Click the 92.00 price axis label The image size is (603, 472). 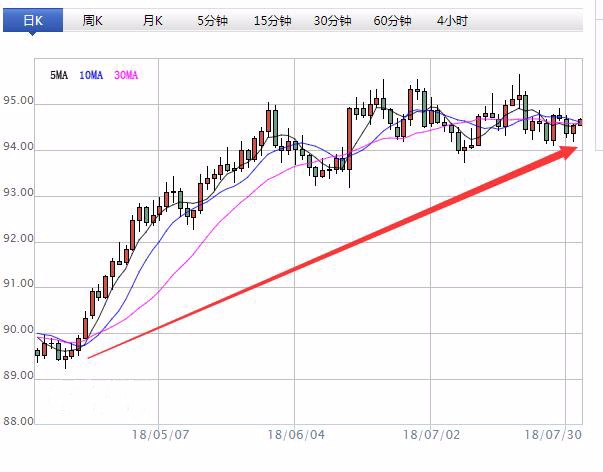click(x=18, y=238)
